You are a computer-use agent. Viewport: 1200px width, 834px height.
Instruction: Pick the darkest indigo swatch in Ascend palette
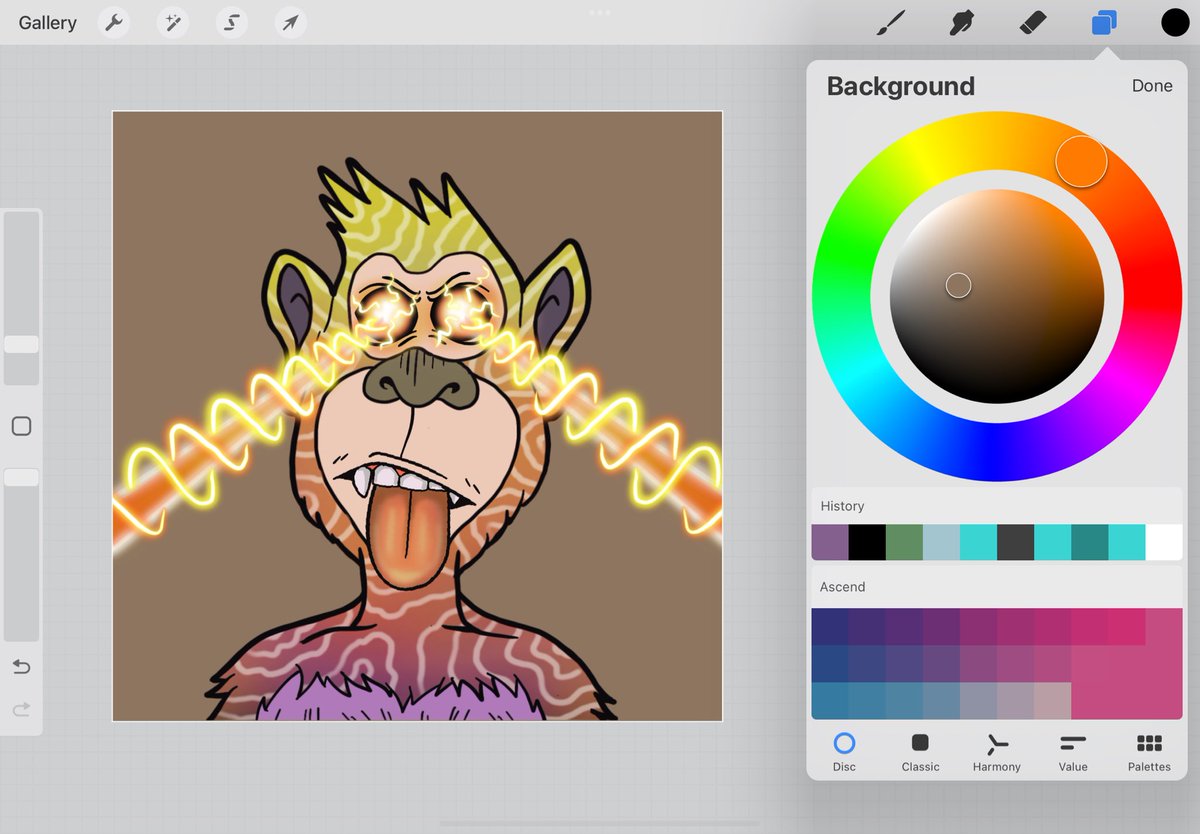(830, 626)
